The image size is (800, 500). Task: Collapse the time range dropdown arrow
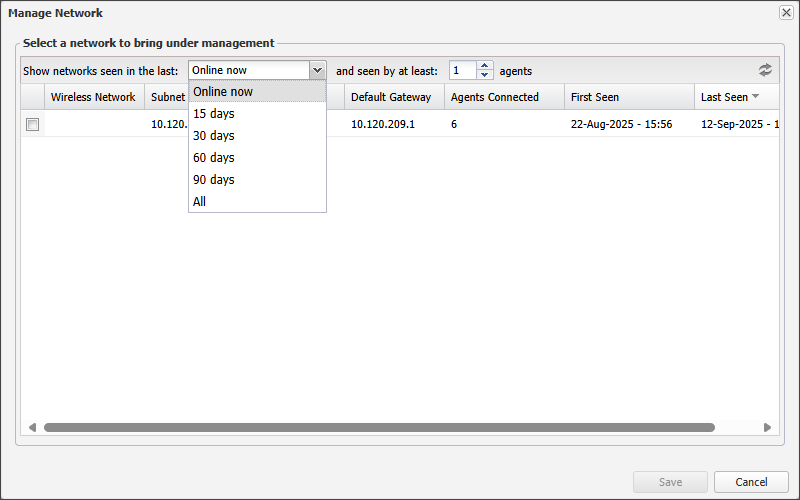tap(317, 70)
